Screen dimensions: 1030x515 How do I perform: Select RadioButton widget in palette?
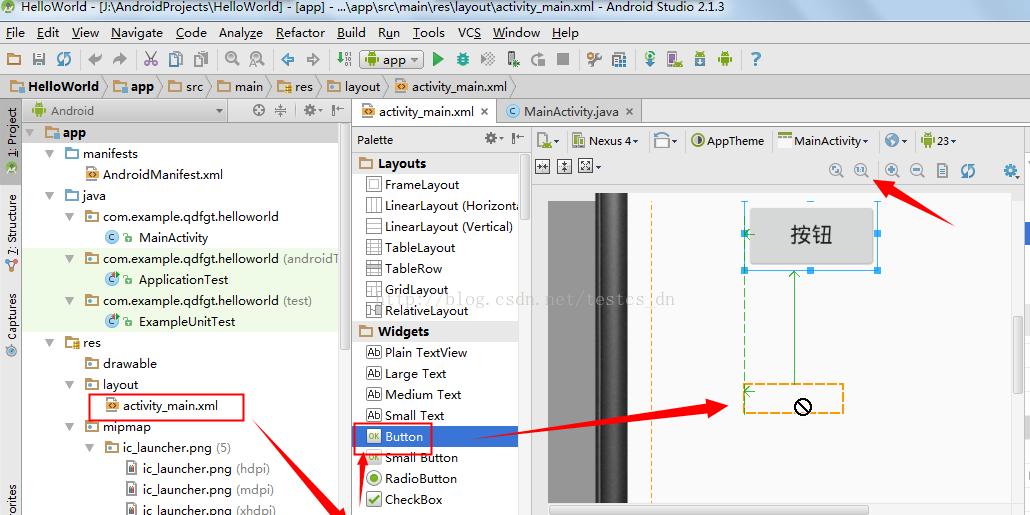tap(412, 478)
